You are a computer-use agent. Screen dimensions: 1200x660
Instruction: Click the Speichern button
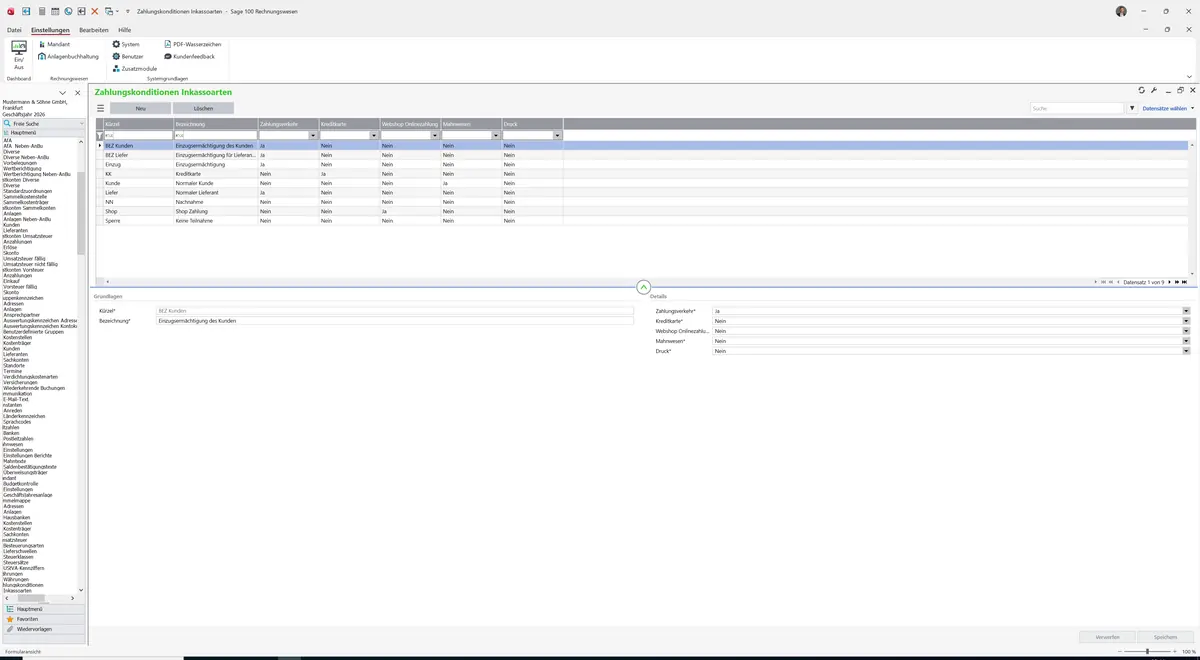pos(1165,637)
